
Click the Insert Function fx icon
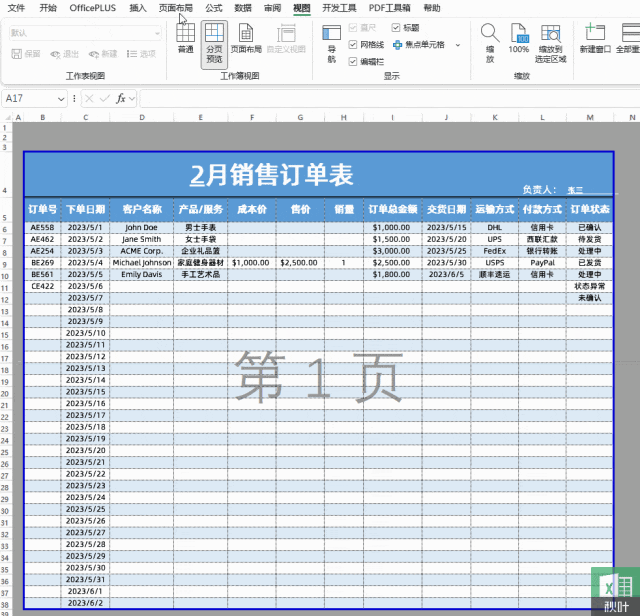[x=121, y=98]
